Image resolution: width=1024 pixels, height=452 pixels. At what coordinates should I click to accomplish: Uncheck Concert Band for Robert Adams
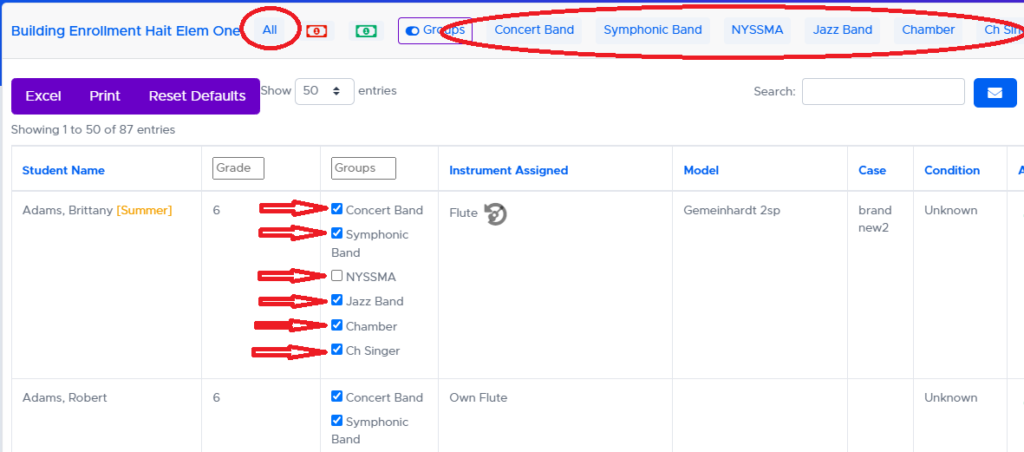click(337, 397)
